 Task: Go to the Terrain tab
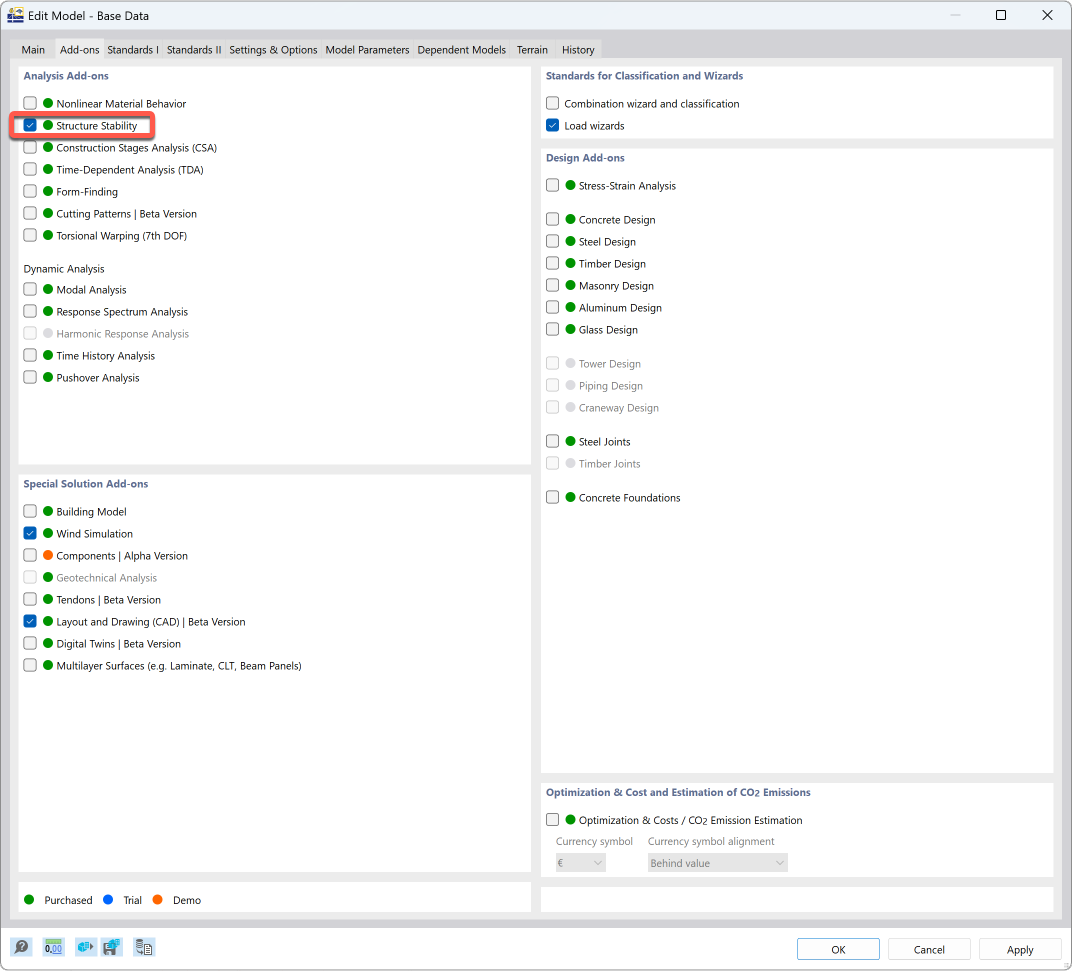click(x=532, y=50)
